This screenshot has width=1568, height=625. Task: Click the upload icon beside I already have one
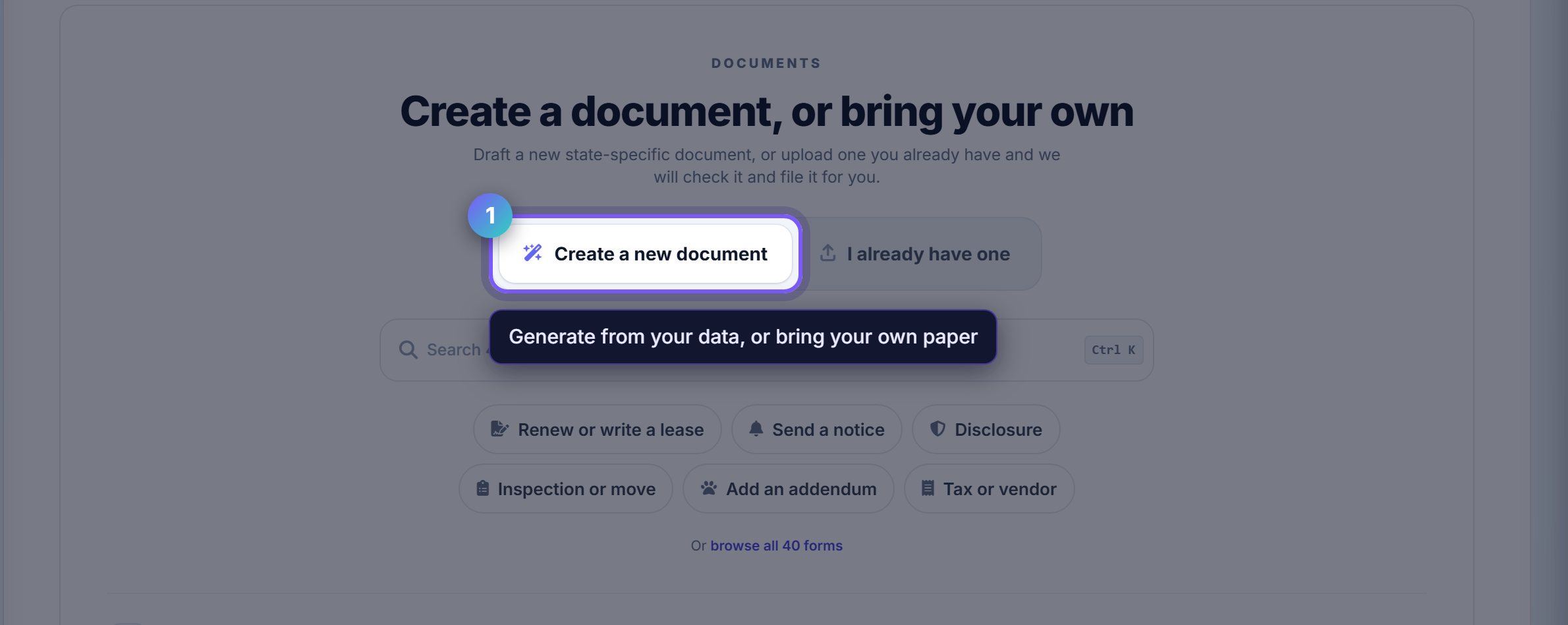click(828, 253)
